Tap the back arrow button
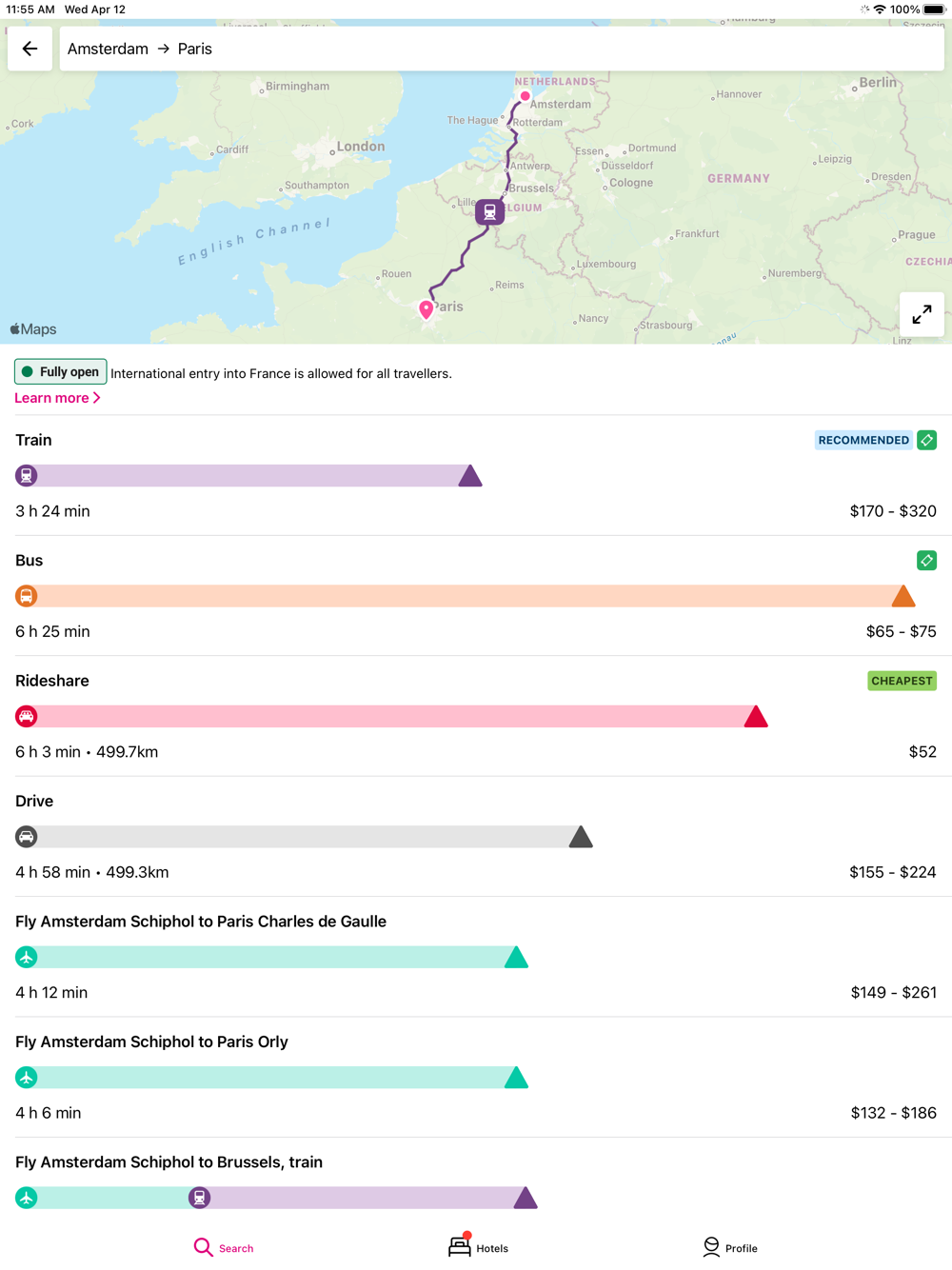Image resolution: width=952 pixels, height=1270 pixels. tap(30, 49)
